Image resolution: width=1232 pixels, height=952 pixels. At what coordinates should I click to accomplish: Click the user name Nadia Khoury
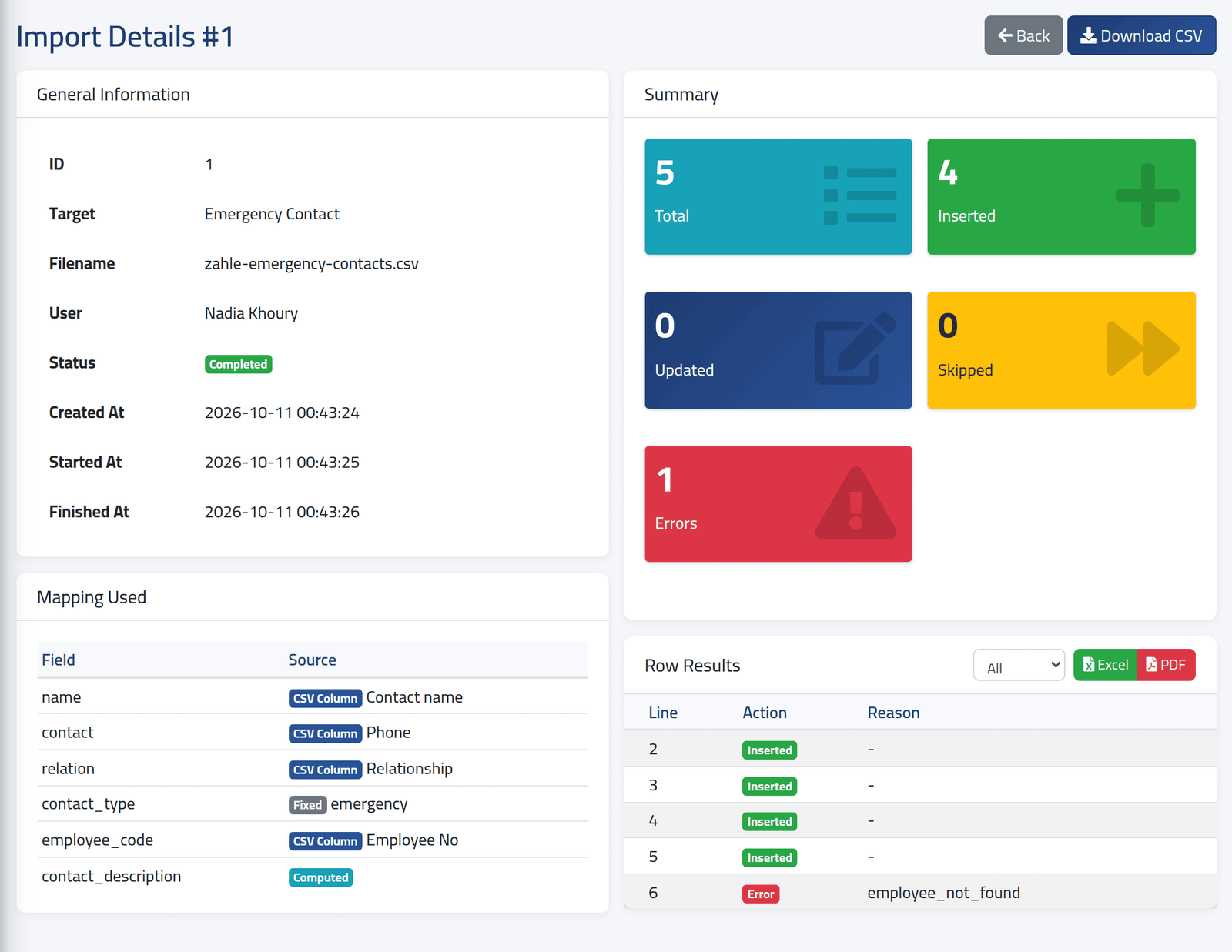[x=251, y=313]
